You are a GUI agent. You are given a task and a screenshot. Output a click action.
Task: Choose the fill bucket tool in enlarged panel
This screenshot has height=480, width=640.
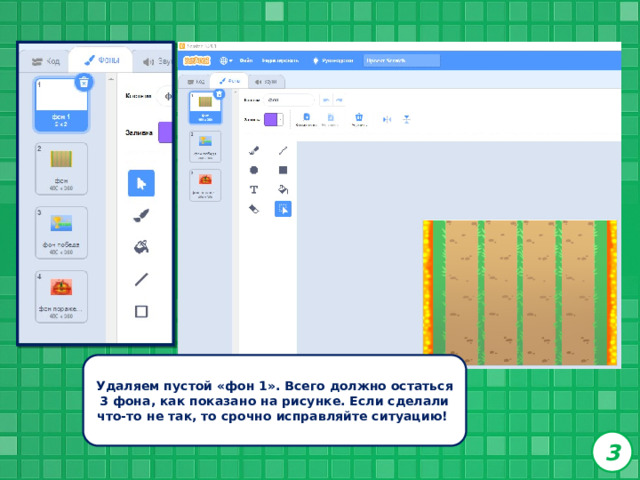[x=141, y=247]
